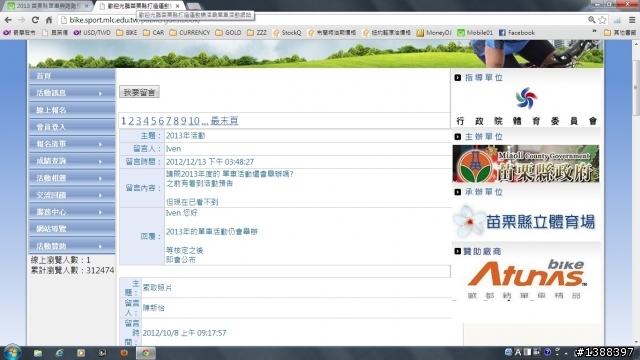Open the Chrome menu (three bars)
This screenshot has width=640, height=360.
632,20
